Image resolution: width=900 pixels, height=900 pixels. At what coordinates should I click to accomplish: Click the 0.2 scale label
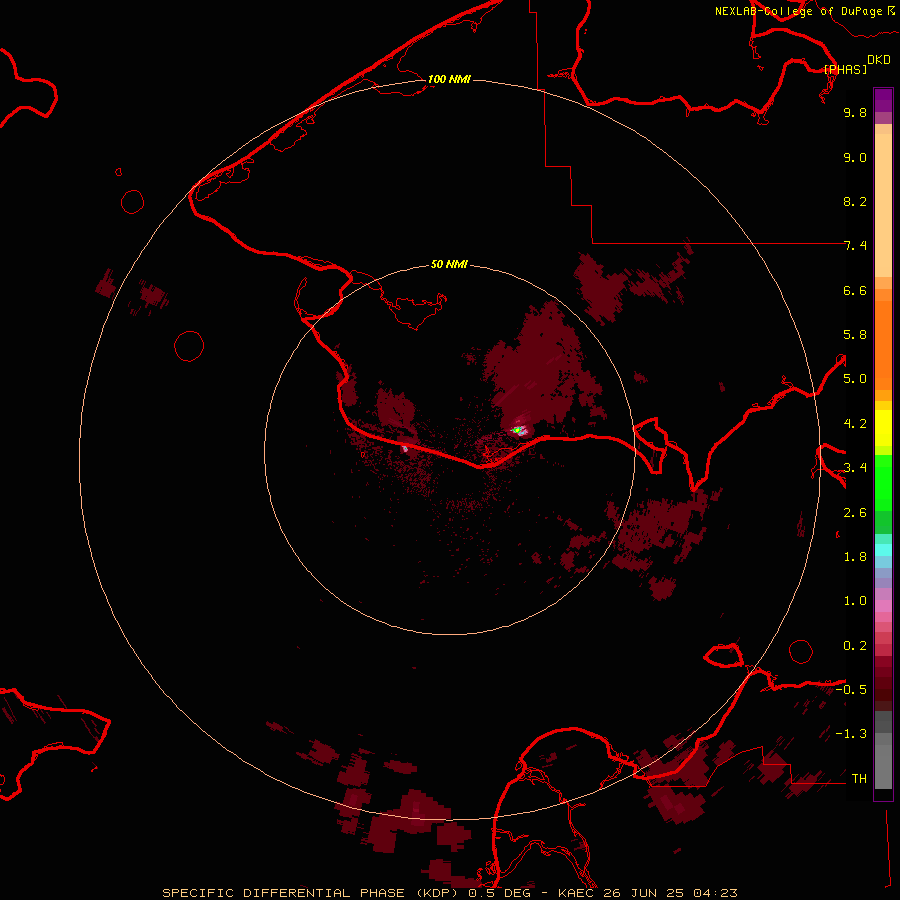[x=855, y=646]
